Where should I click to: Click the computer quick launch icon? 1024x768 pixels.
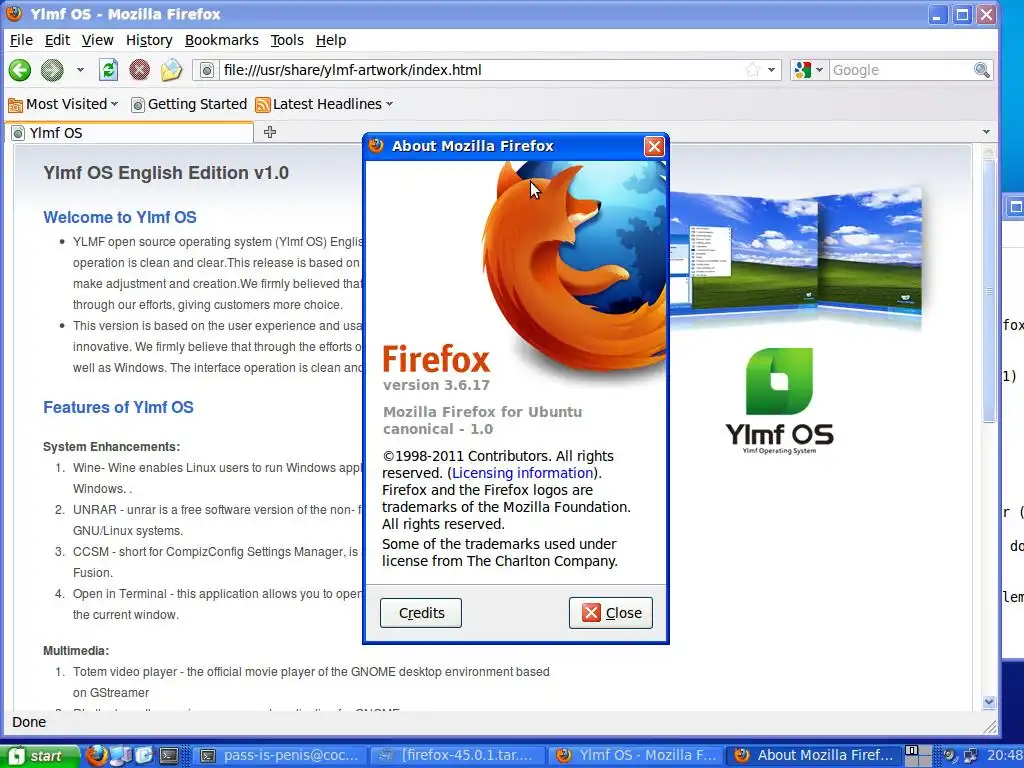[121, 756]
